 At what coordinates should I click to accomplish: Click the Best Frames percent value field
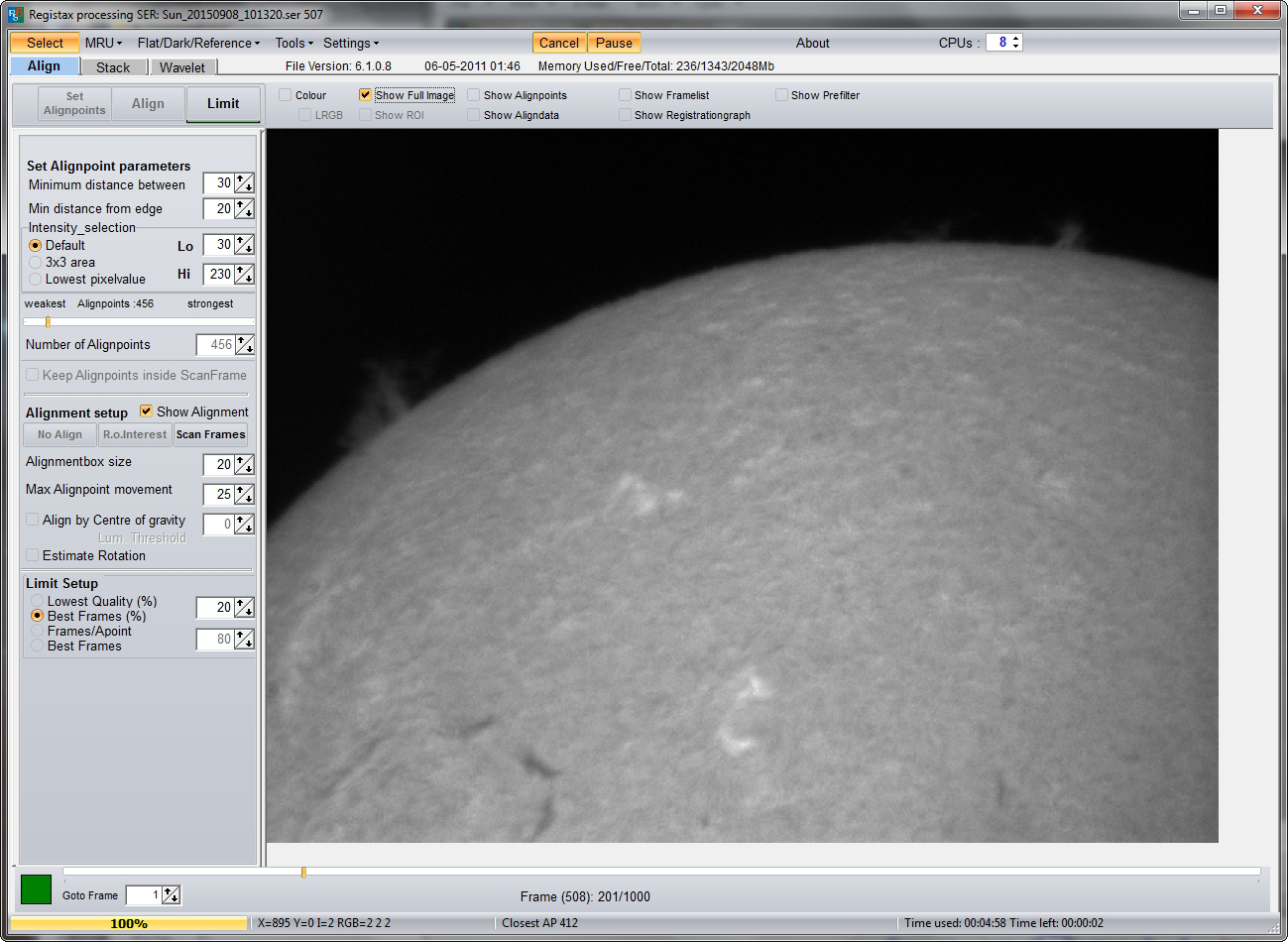[215, 608]
